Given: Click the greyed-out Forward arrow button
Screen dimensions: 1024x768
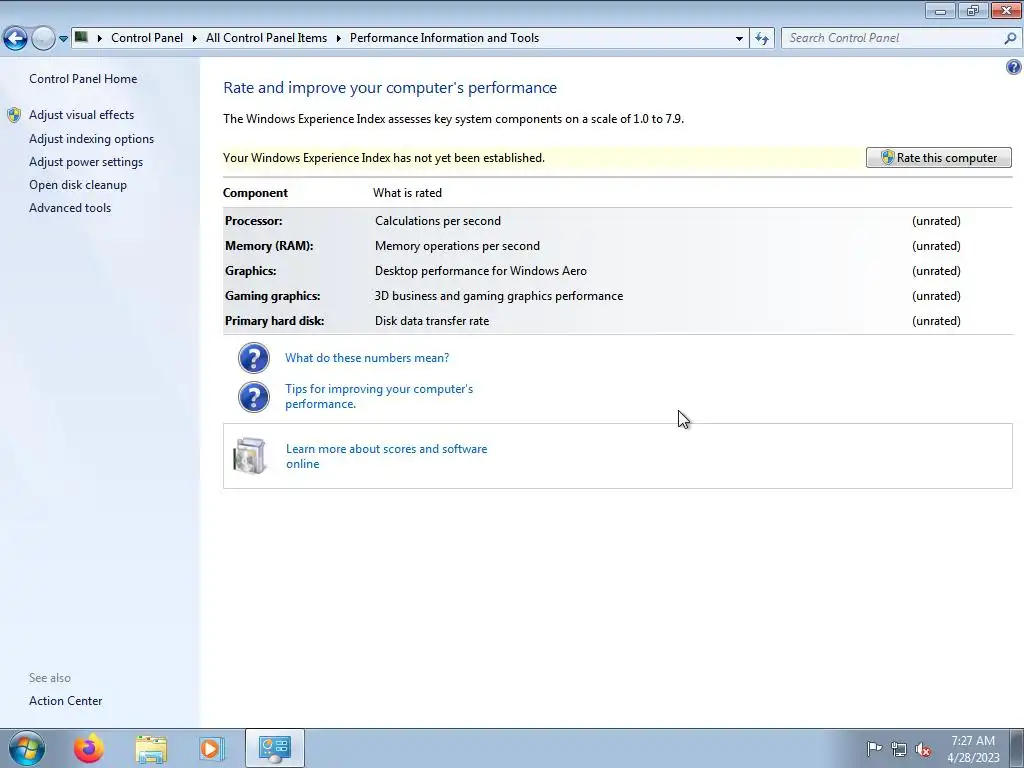Looking at the screenshot, I should [43, 39].
